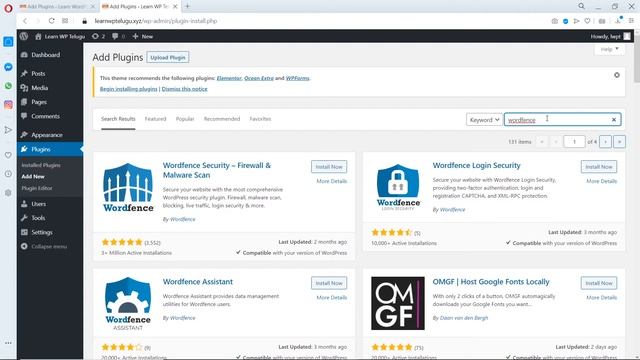Open the bookmarks heart icon in sidebar
Image resolution: width=640 pixels, height=360 pixels.
coord(8,155)
